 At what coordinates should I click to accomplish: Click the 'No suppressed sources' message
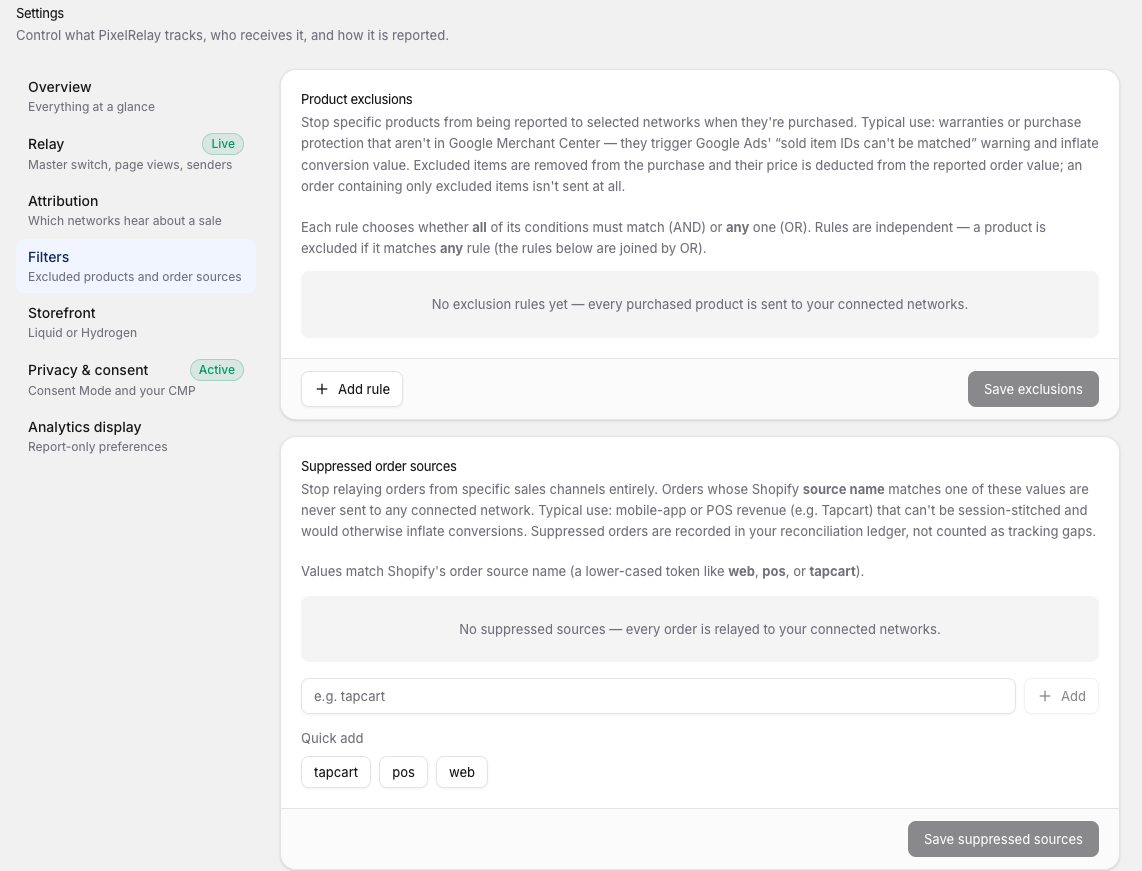pyautogui.click(x=700, y=629)
